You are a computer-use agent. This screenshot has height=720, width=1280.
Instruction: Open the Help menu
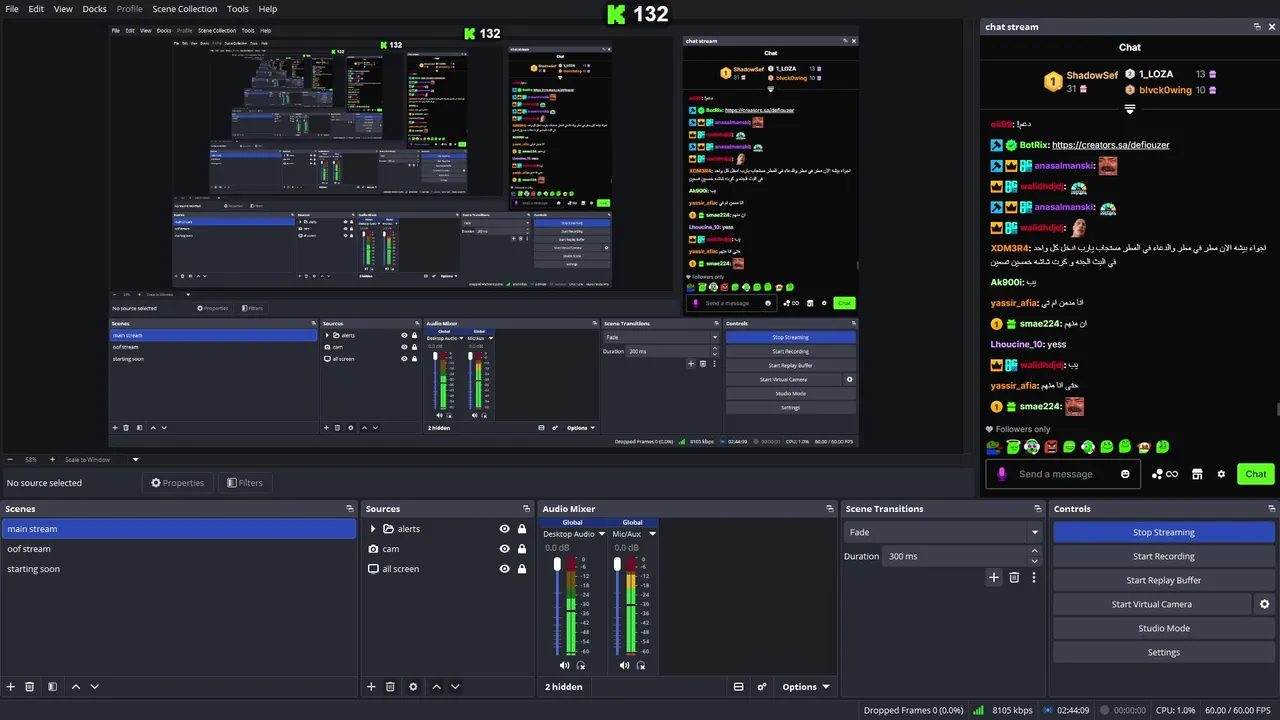pyautogui.click(x=268, y=9)
